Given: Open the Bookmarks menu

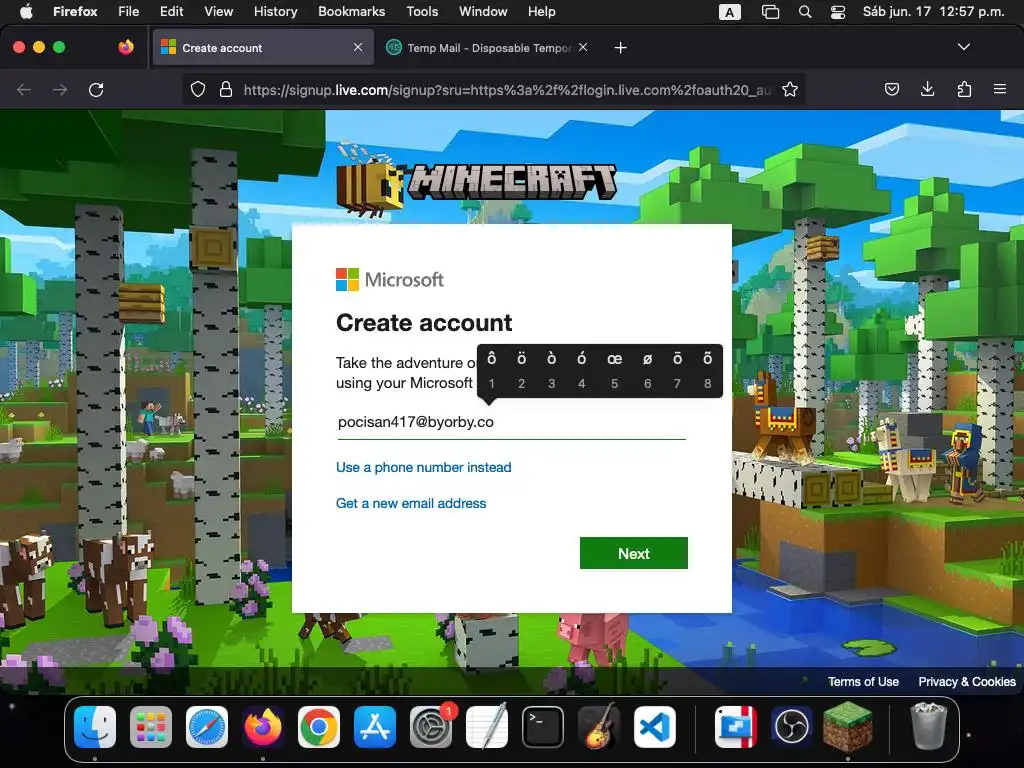Looking at the screenshot, I should pos(351,11).
